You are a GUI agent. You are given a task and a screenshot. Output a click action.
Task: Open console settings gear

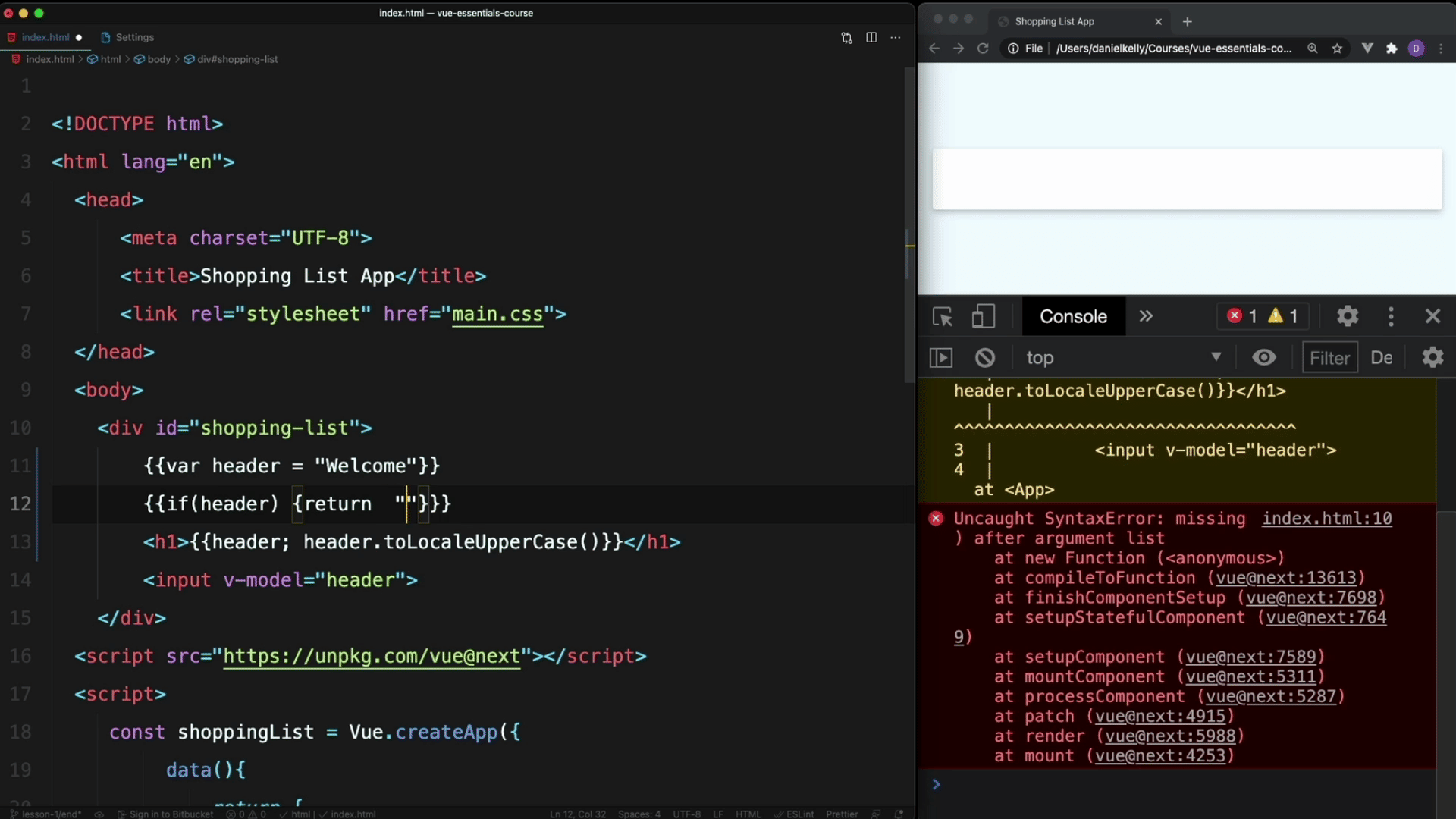point(1432,357)
